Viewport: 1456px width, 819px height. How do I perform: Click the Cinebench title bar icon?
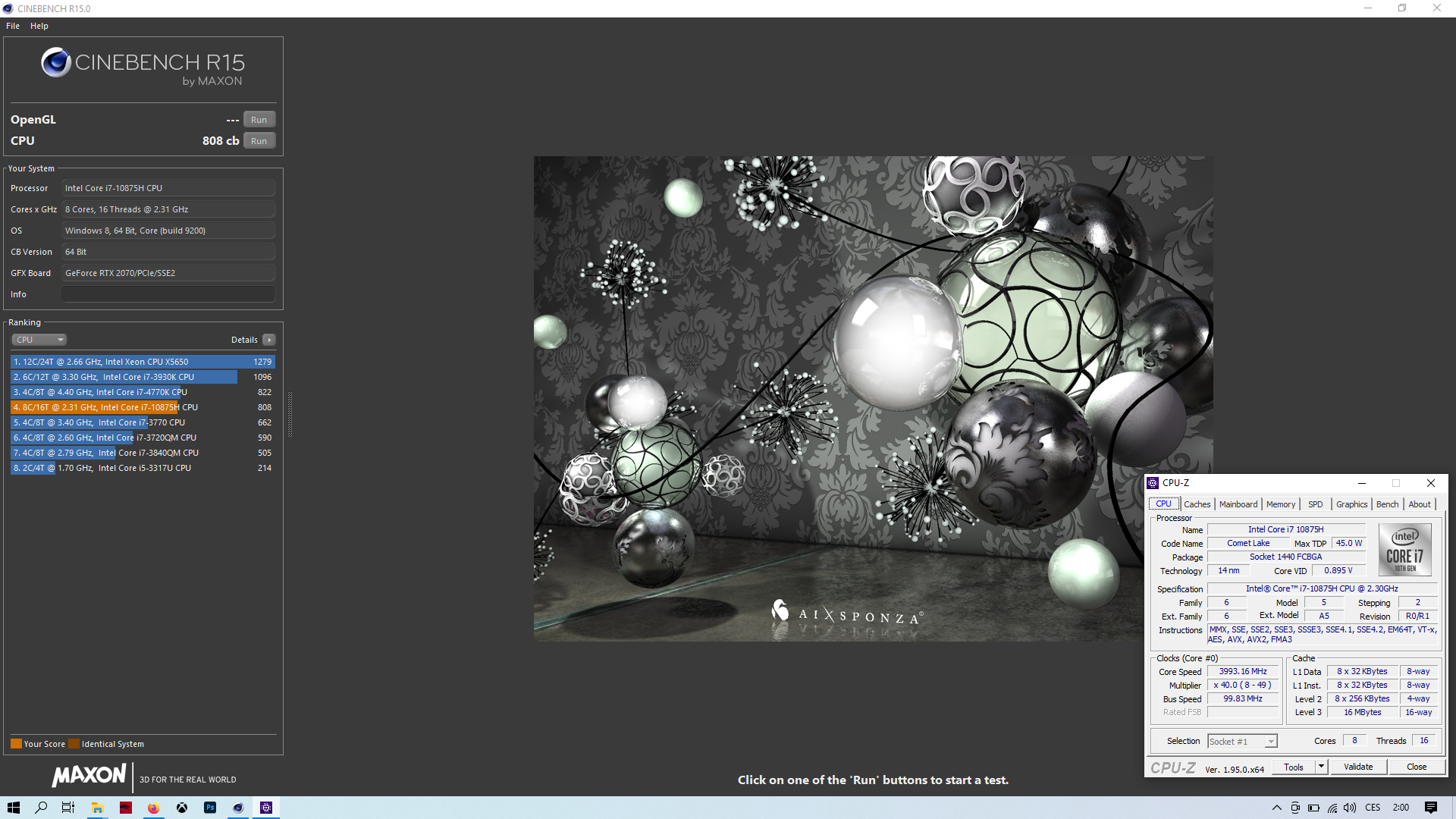[x=8, y=8]
